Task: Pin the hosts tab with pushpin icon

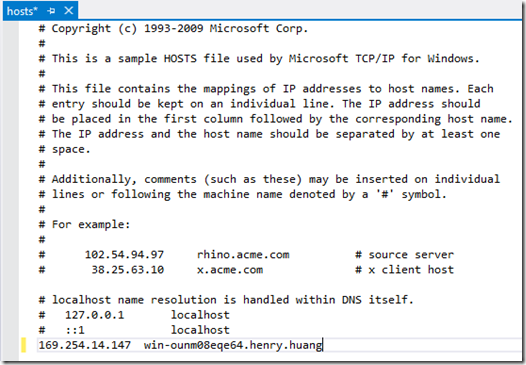Action: tap(51, 11)
